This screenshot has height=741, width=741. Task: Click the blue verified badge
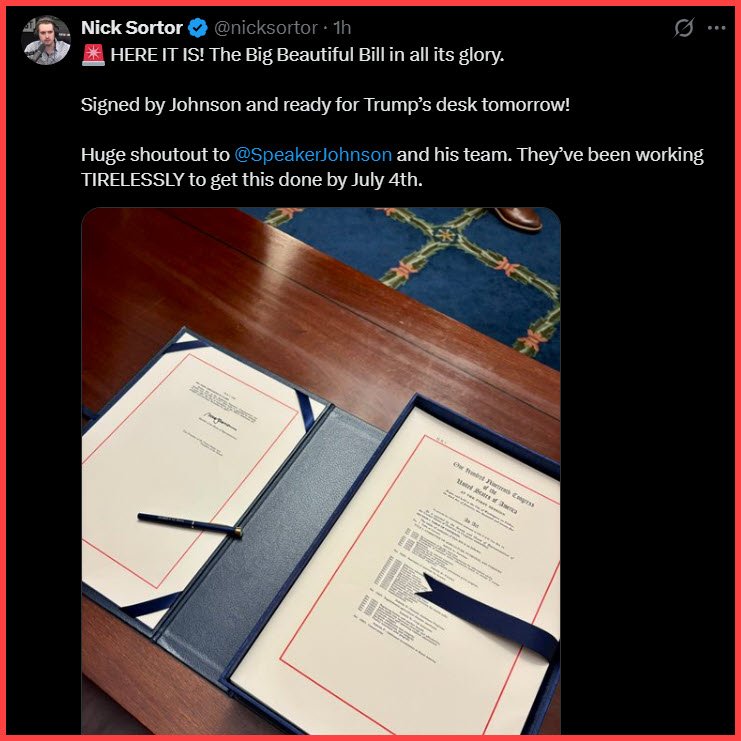point(198,28)
